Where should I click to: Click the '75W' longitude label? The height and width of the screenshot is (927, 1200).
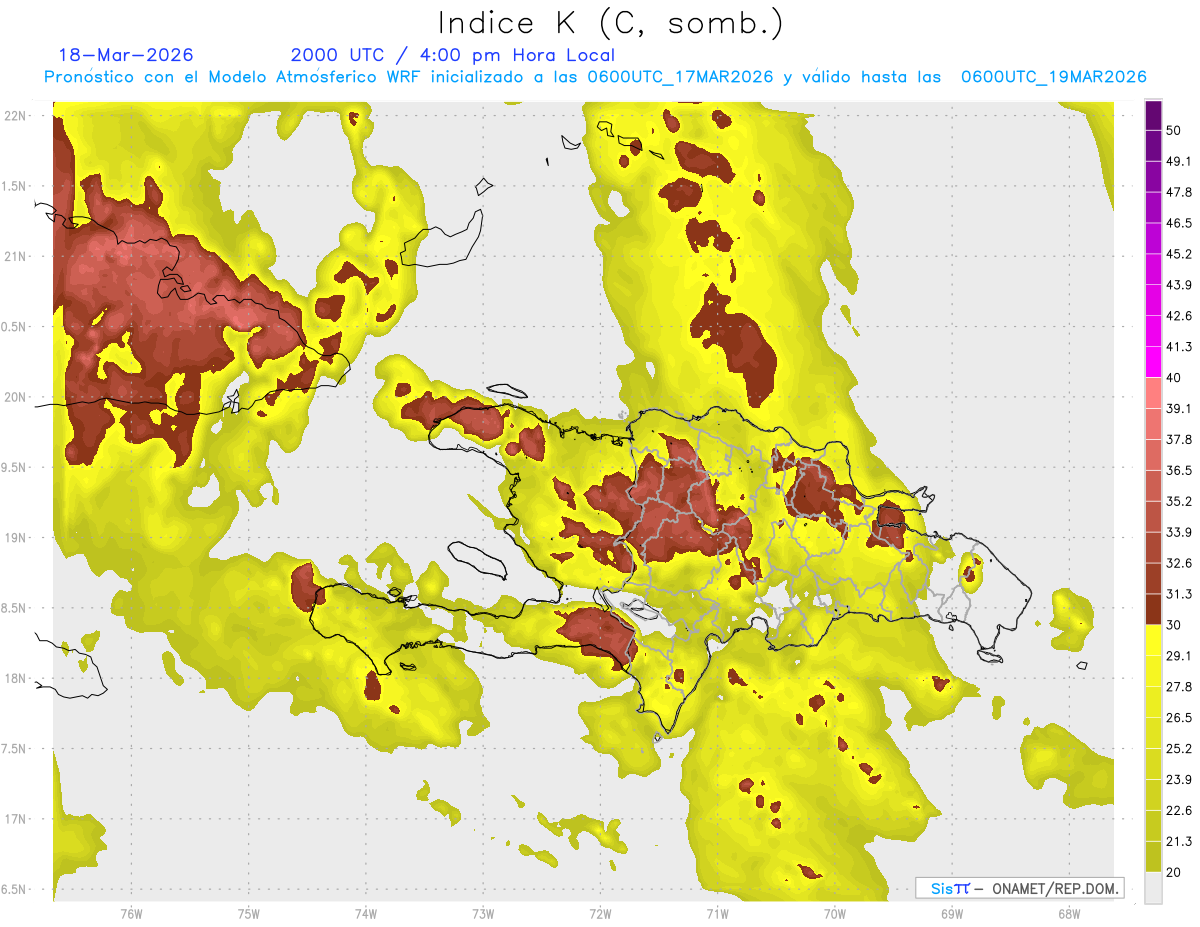[x=249, y=914]
